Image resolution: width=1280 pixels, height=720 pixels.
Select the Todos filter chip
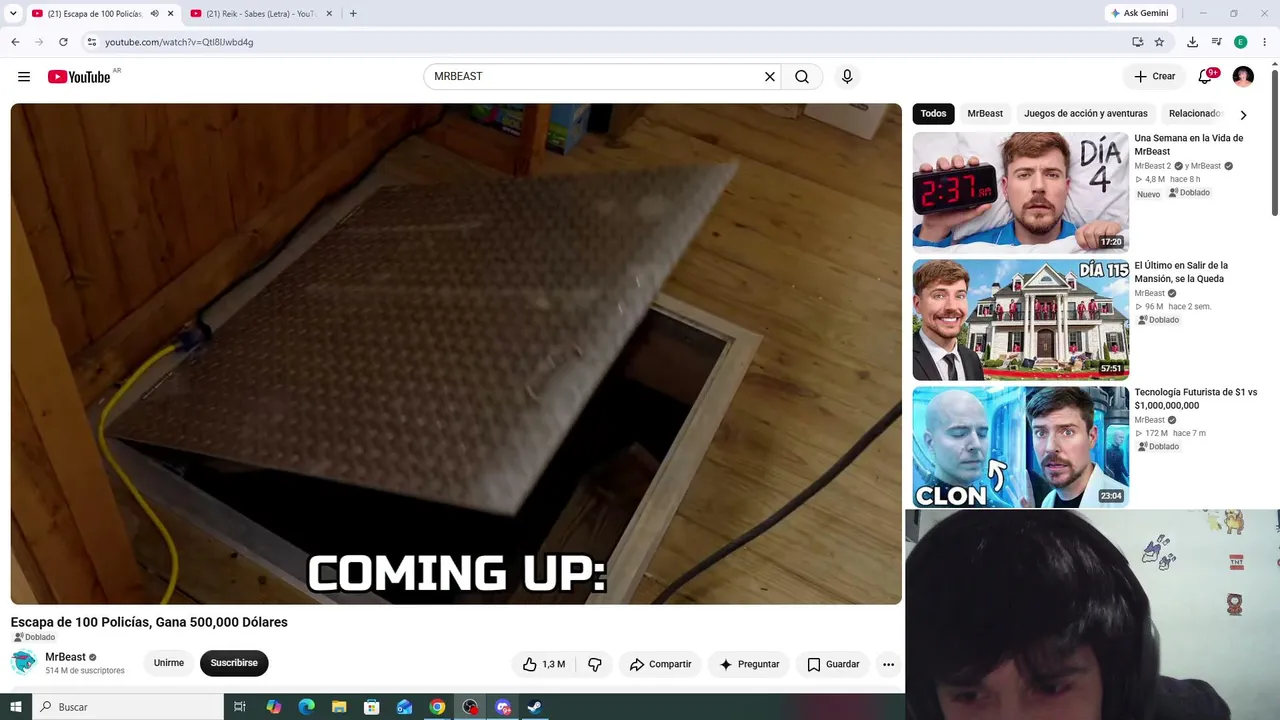tap(933, 114)
